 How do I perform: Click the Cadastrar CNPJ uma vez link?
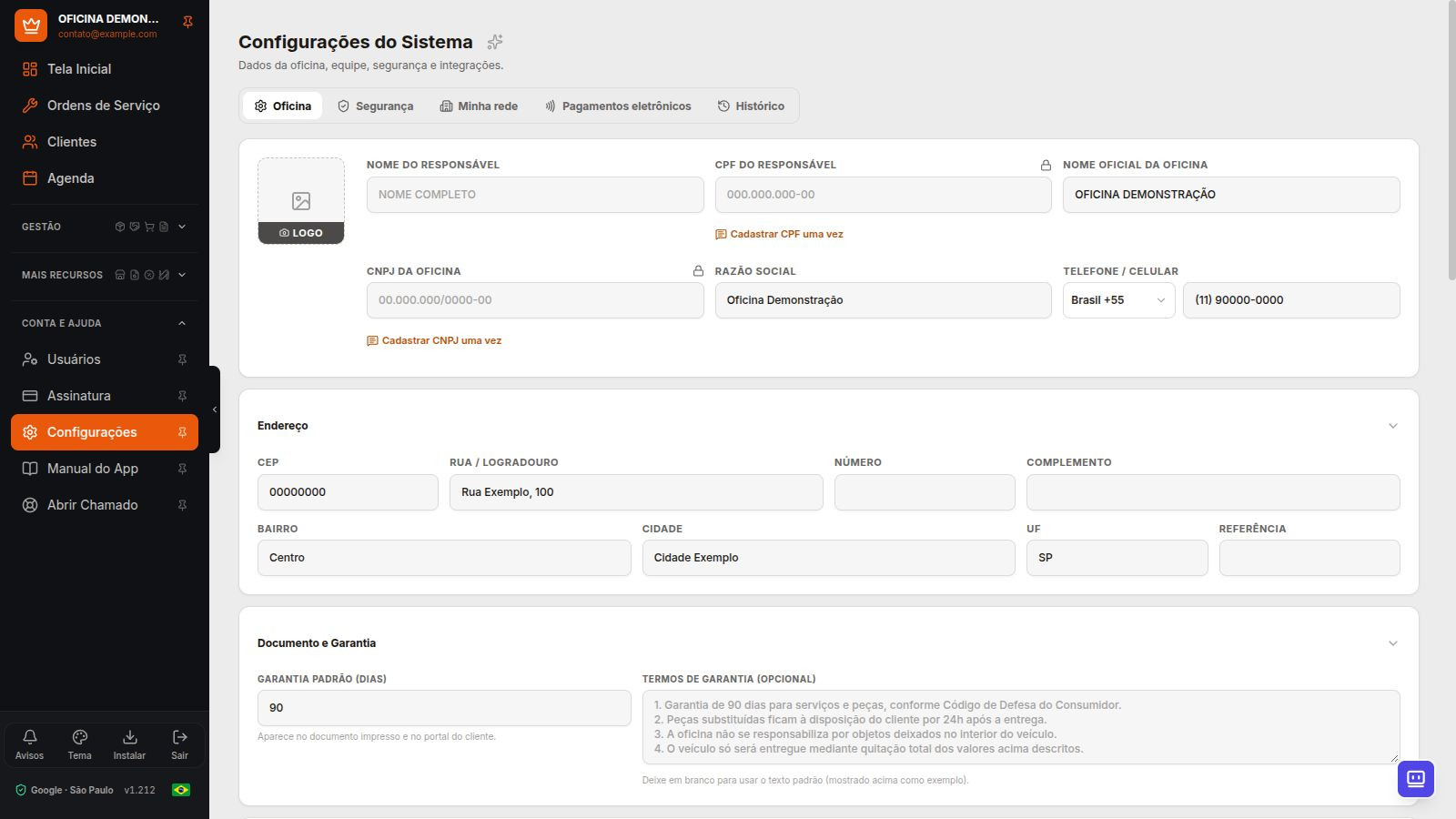point(434,340)
